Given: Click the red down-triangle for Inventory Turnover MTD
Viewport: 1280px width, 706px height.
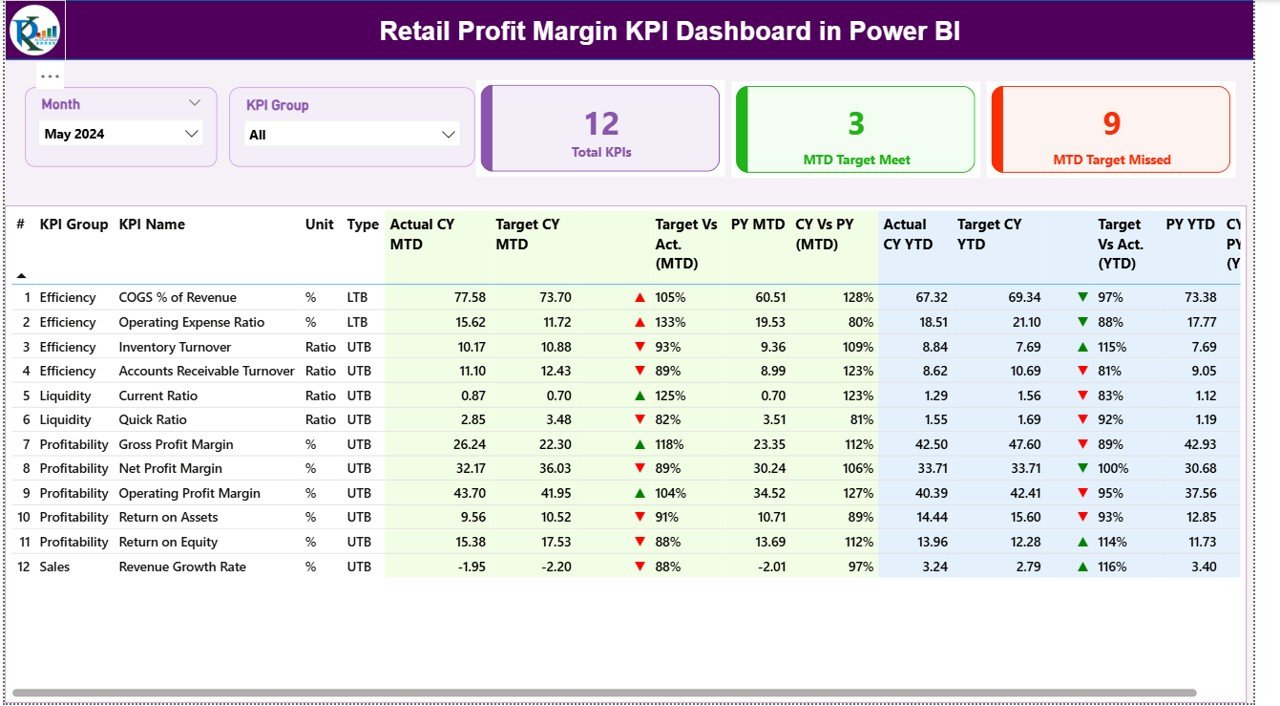Looking at the screenshot, I should (641, 346).
